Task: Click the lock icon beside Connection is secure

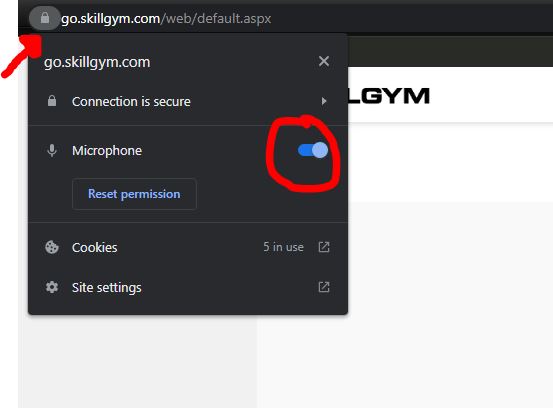Action: (52, 101)
